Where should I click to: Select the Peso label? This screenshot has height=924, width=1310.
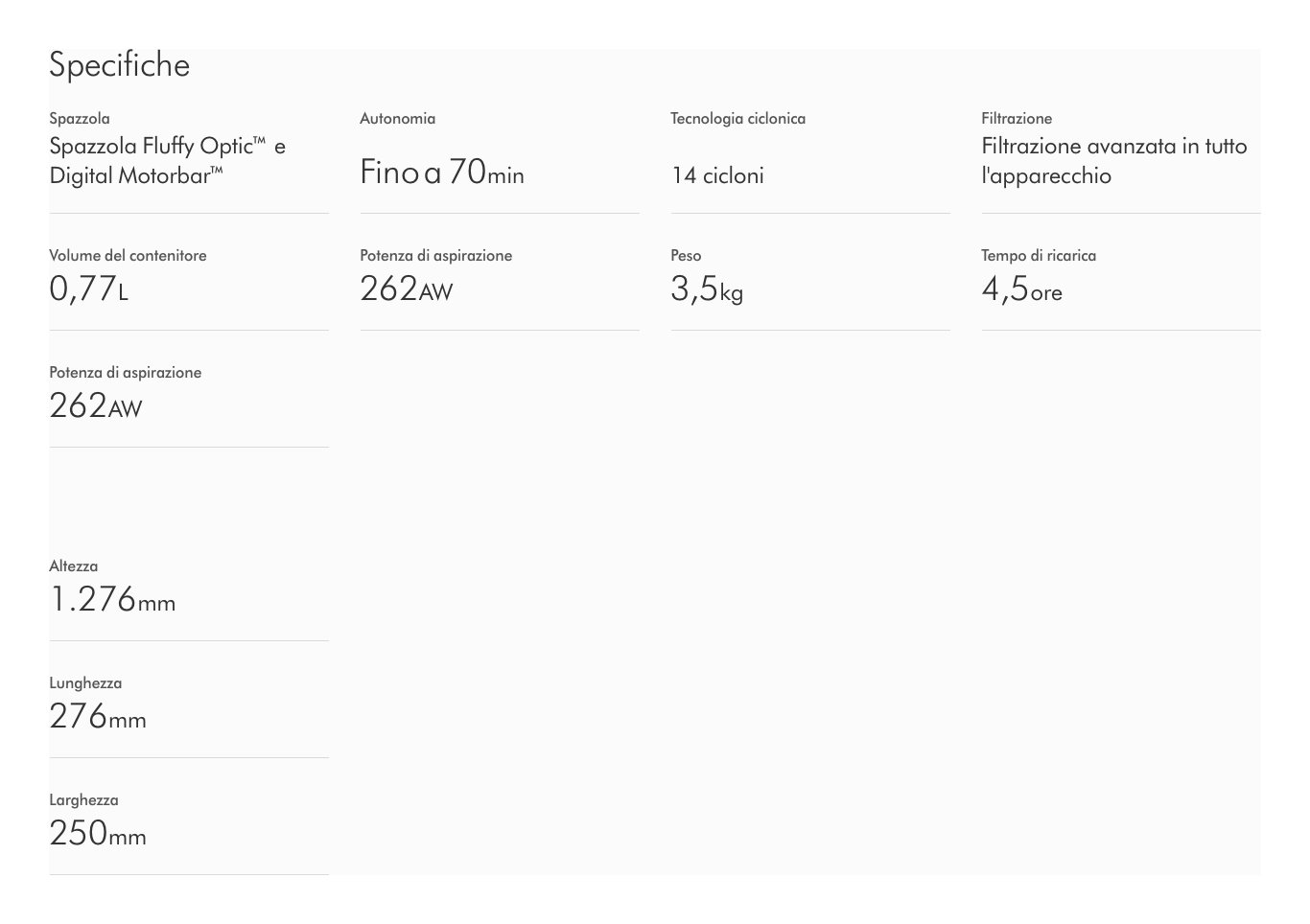[x=686, y=256]
